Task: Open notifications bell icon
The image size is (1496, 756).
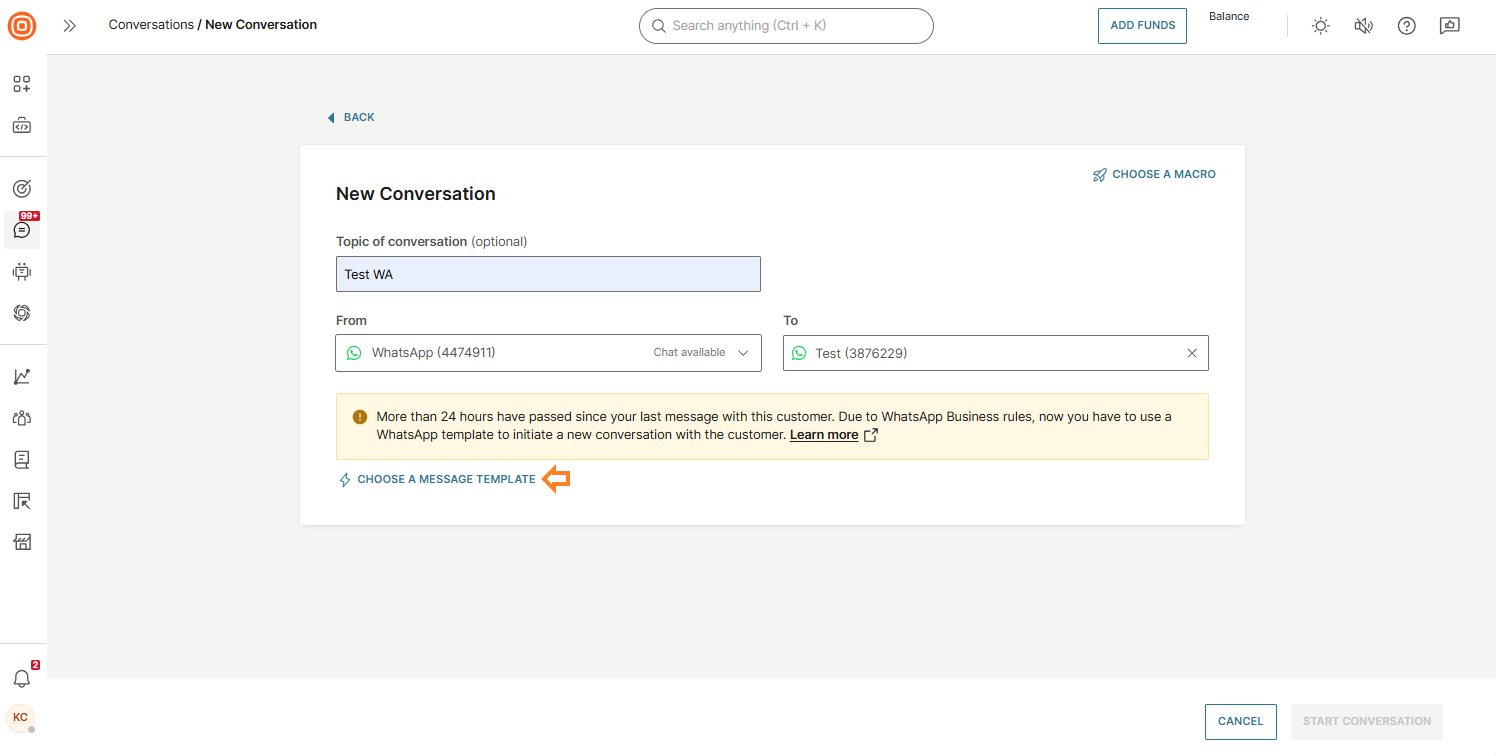Action: coord(21,679)
